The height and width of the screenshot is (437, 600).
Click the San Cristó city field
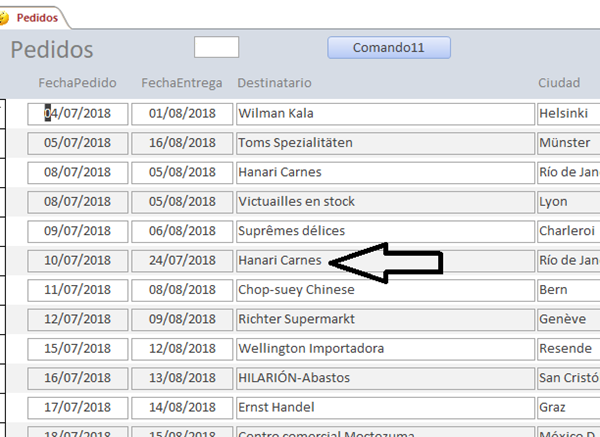(569, 379)
